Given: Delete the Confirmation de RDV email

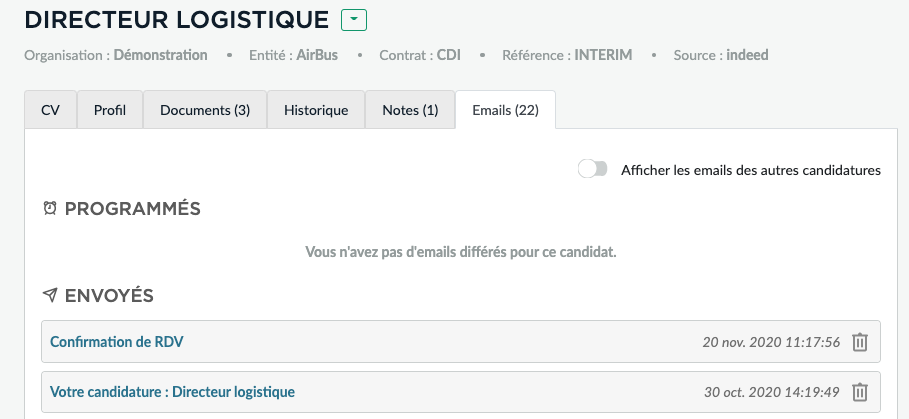Looking at the screenshot, I should 859,342.
